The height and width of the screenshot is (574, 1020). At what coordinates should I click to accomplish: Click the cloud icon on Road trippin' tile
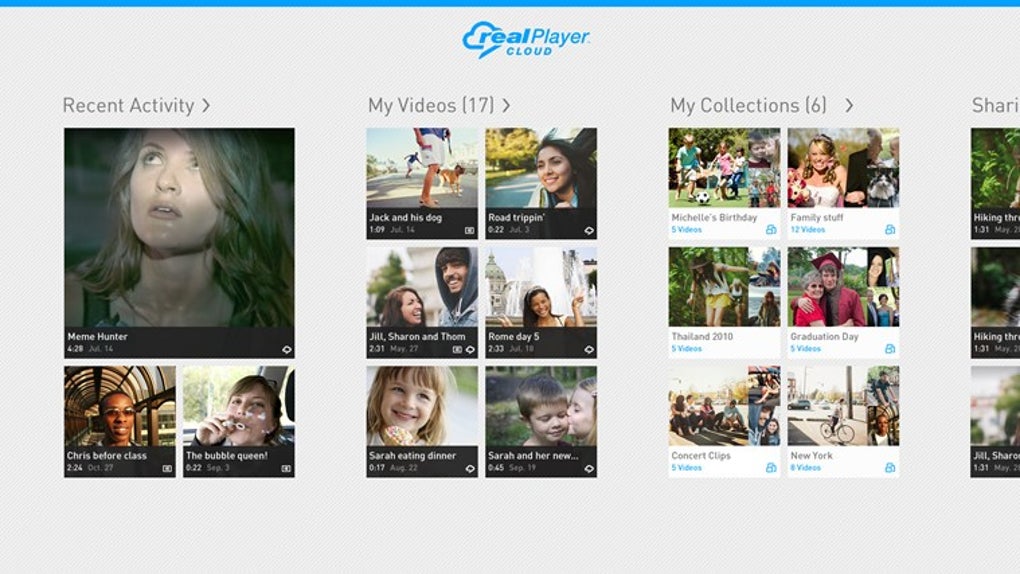[589, 230]
